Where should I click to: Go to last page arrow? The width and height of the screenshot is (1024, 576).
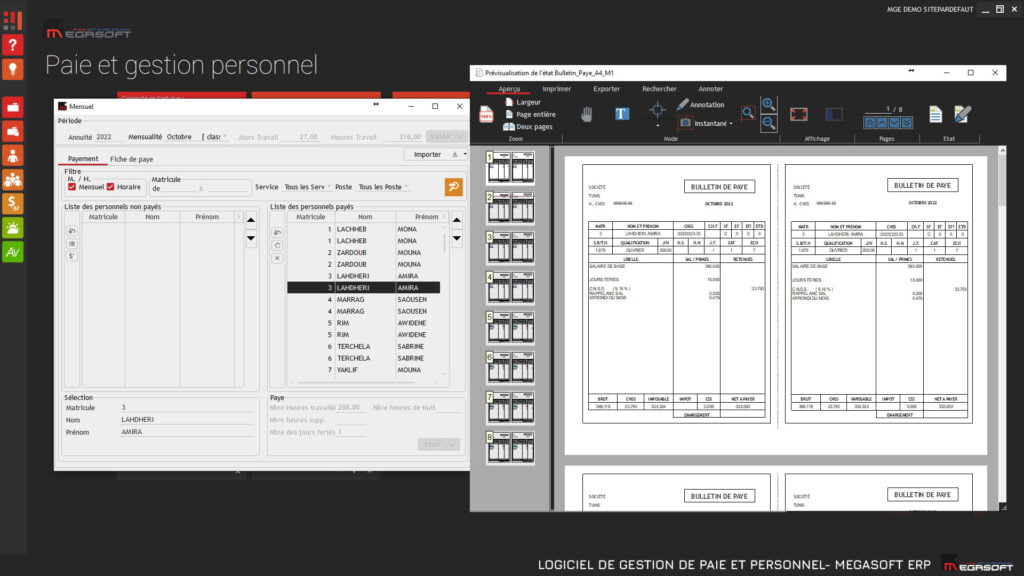(906, 123)
